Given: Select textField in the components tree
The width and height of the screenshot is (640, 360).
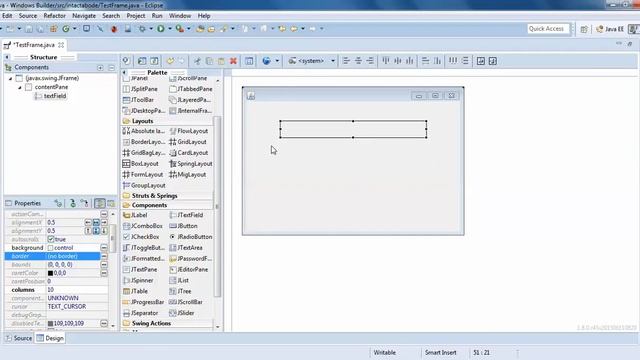Looking at the screenshot, I should pyautogui.click(x=55, y=96).
